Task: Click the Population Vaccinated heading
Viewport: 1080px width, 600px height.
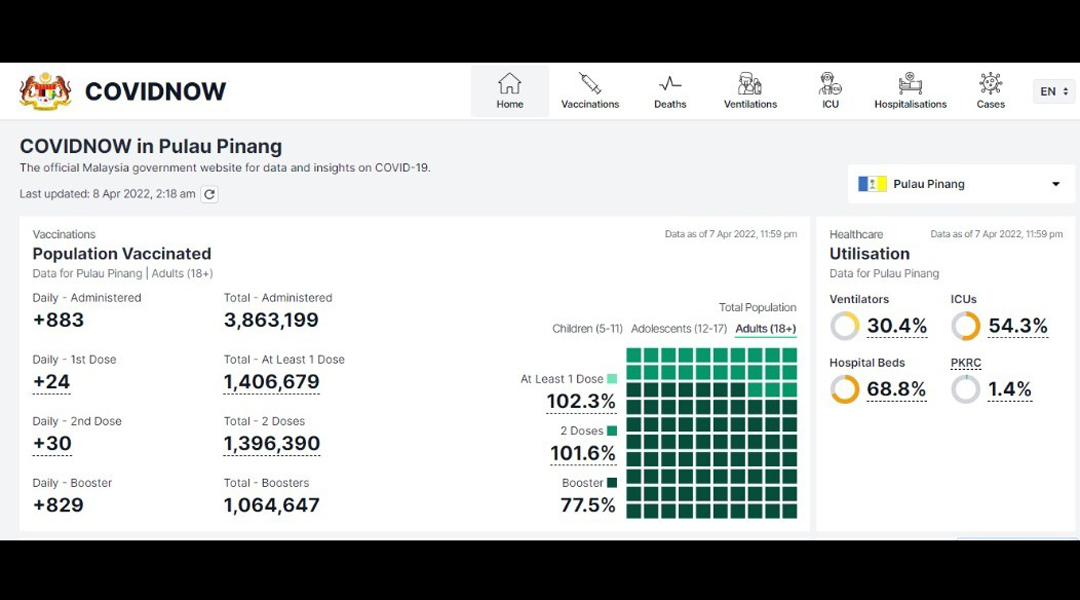Action: tap(122, 254)
